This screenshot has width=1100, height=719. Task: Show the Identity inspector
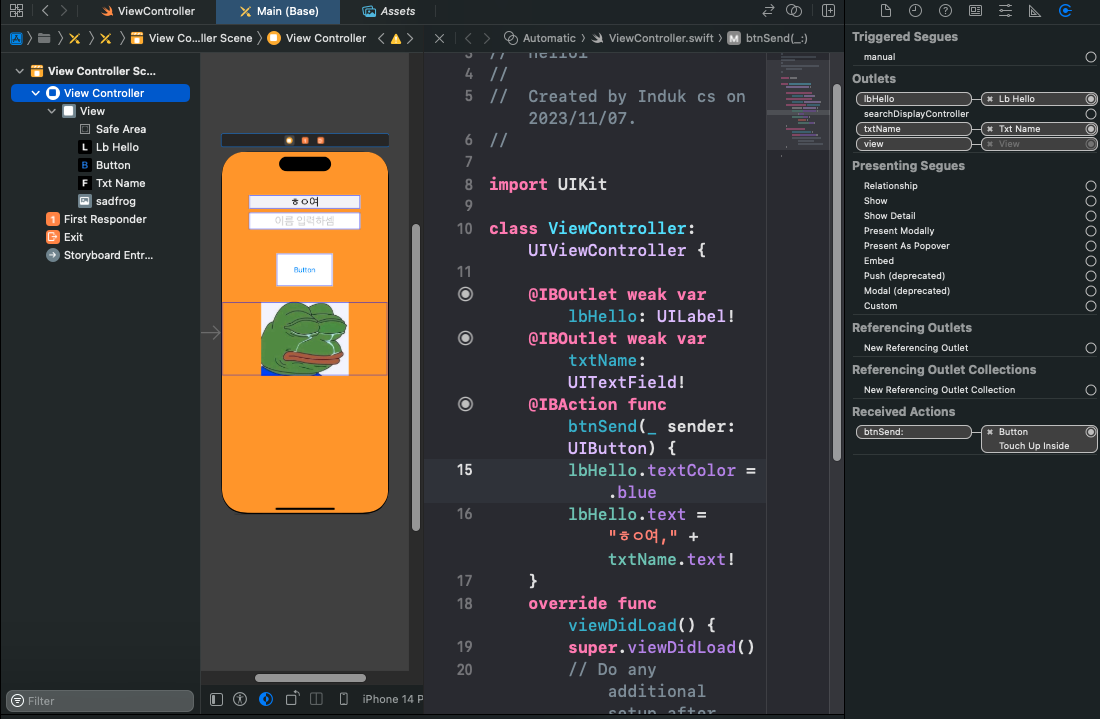coord(975,11)
